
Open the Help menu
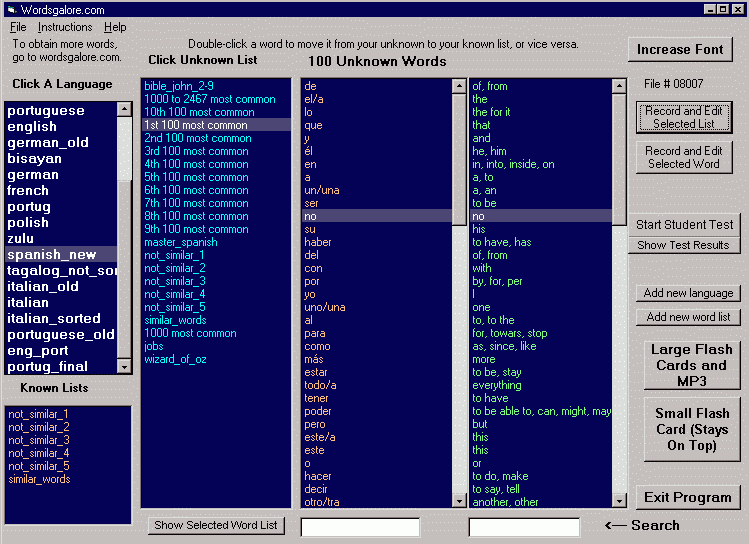pyautogui.click(x=115, y=27)
